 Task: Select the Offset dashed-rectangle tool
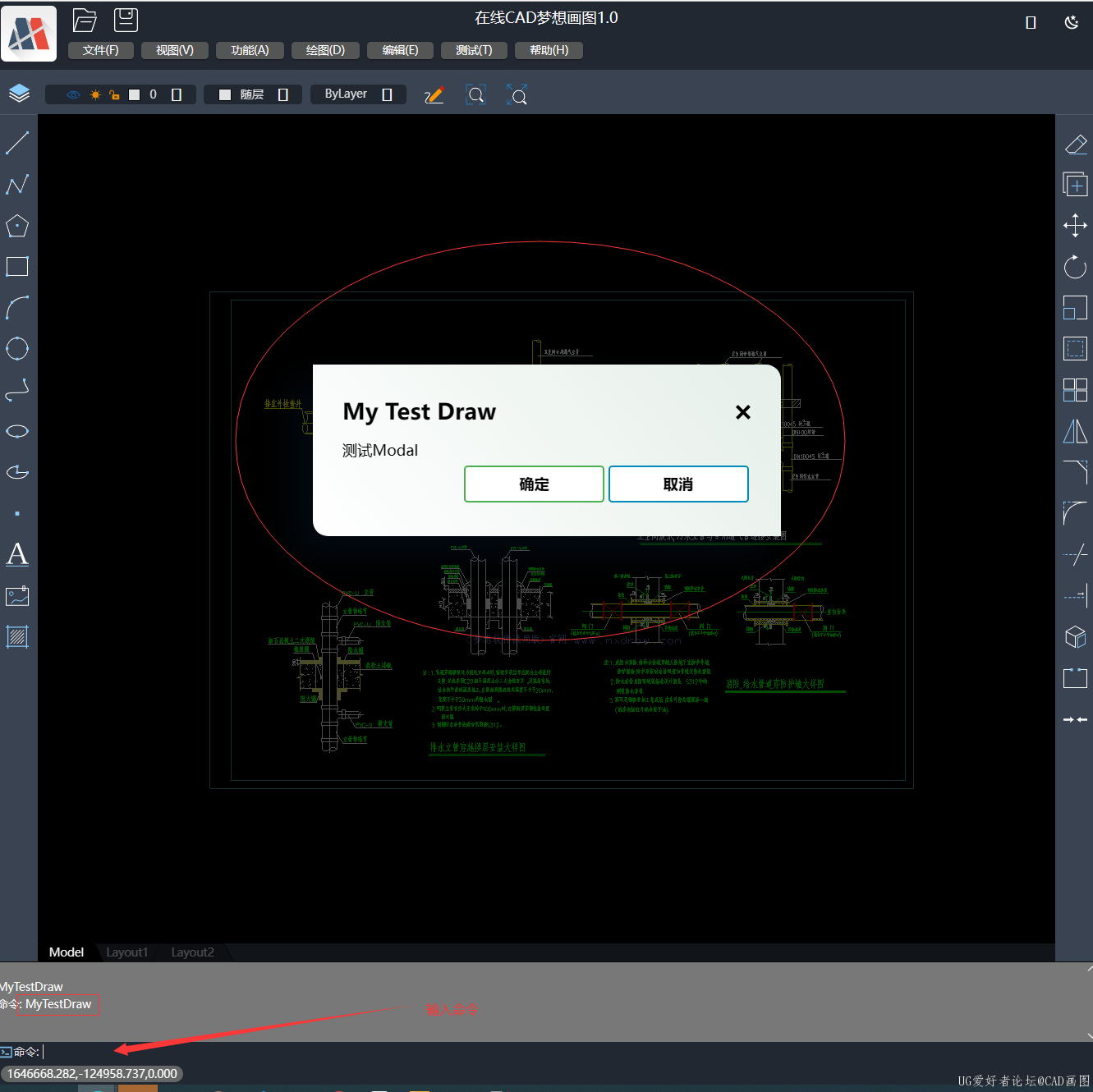[x=1076, y=348]
